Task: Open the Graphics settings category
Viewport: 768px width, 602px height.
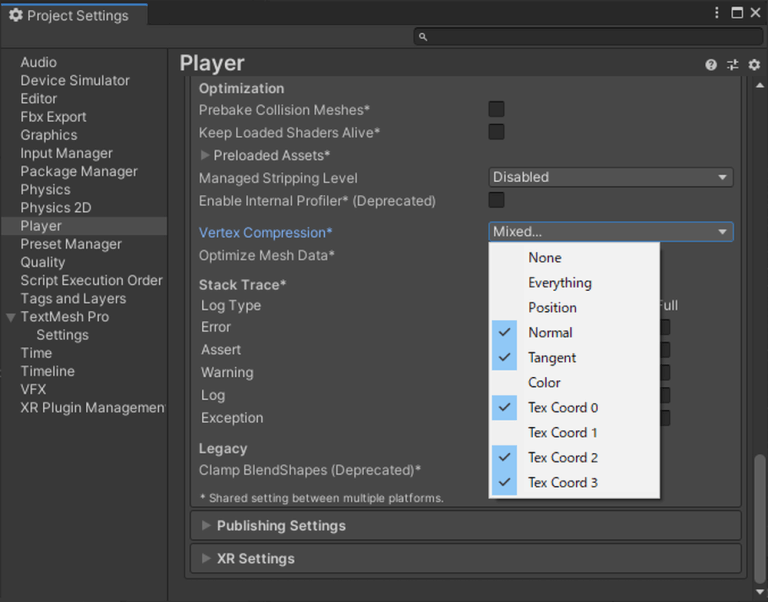Action: (48, 135)
